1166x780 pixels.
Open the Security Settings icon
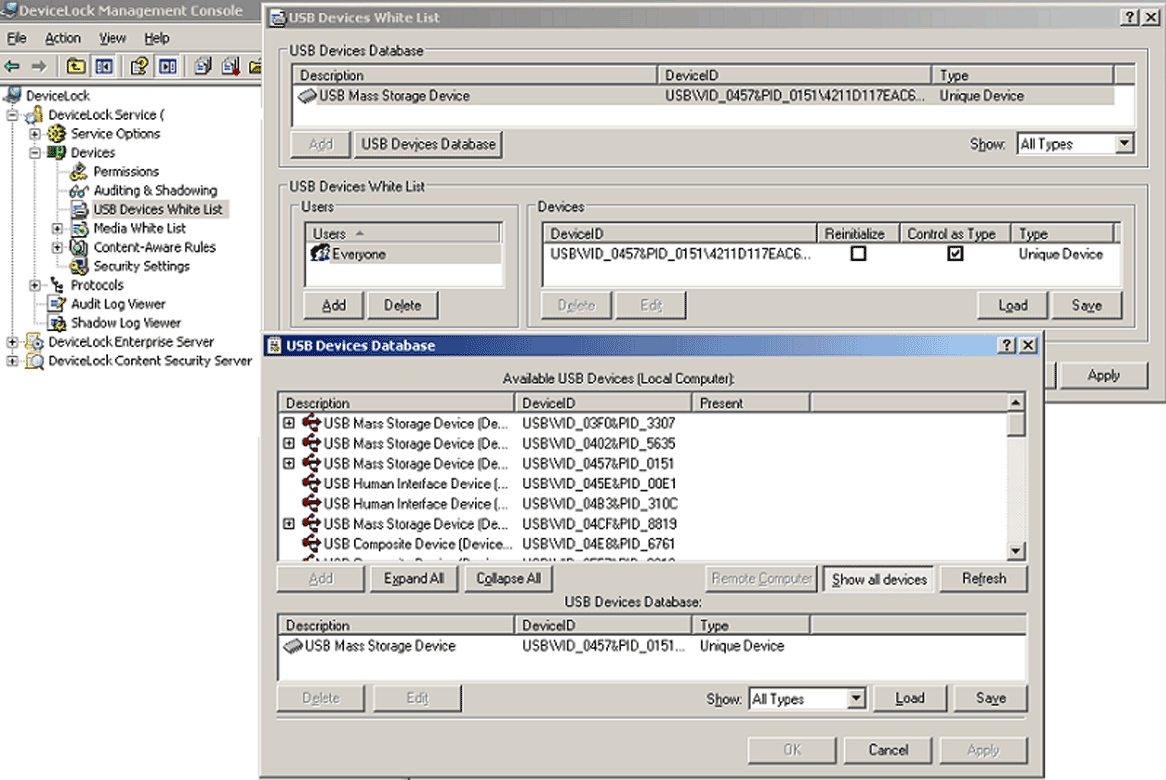coord(79,266)
